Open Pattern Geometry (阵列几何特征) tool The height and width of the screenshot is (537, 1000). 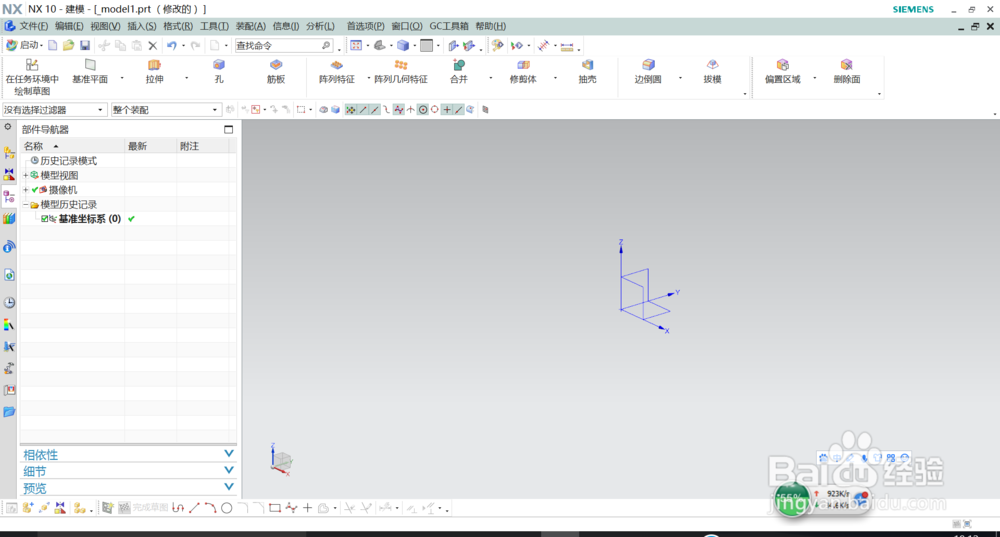click(x=401, y=71)
